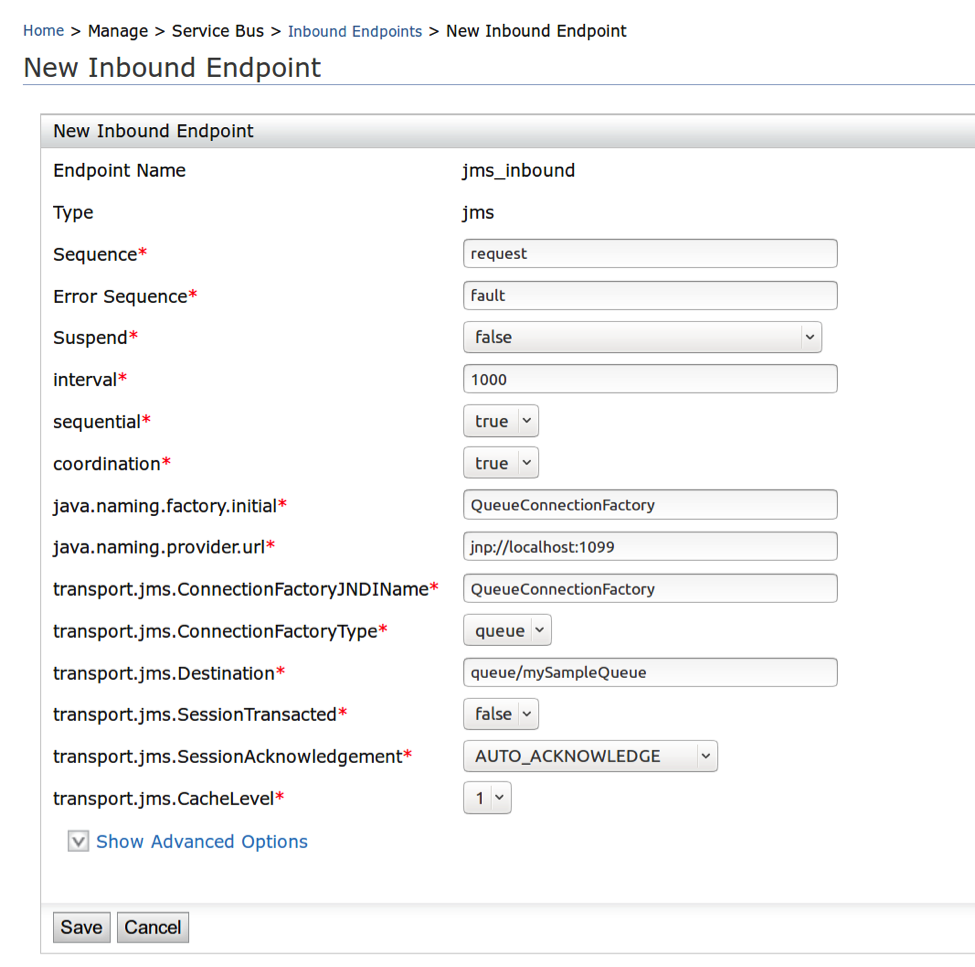Open the SessionAcknowledgement AUTO_ACKNOWLEDGE dropdown
The image size is (975, 967).
(590, 756)
